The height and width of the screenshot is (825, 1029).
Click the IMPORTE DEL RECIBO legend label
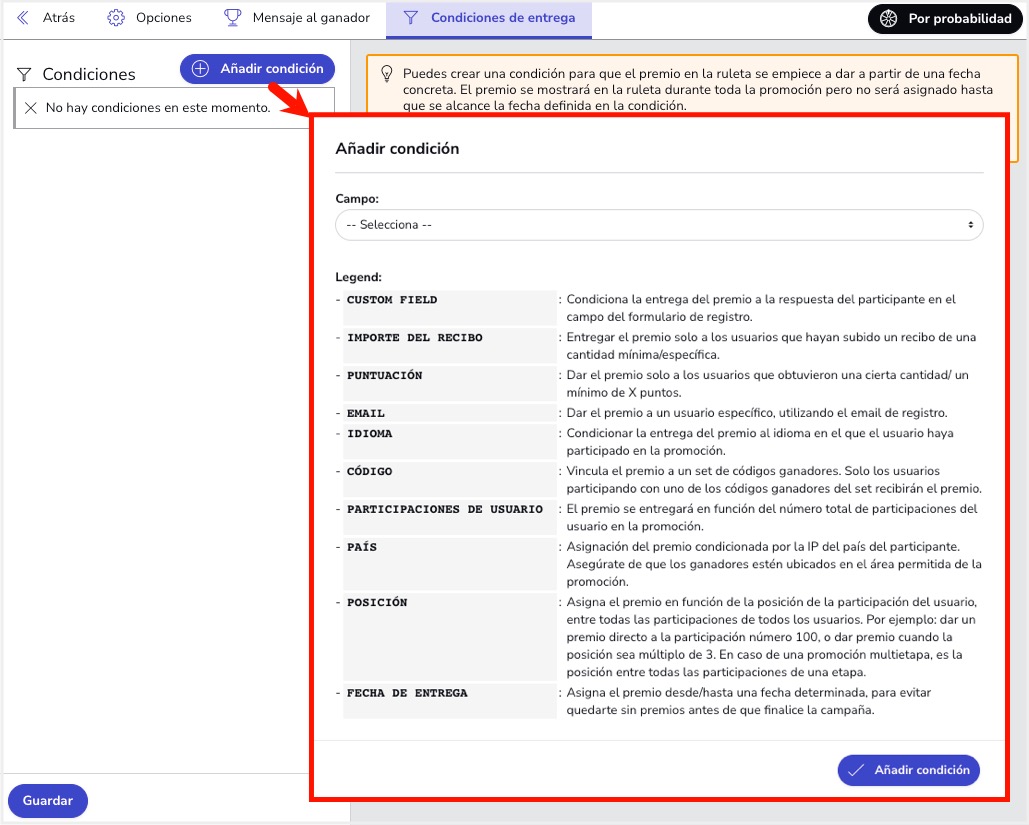tap(414, 338)
